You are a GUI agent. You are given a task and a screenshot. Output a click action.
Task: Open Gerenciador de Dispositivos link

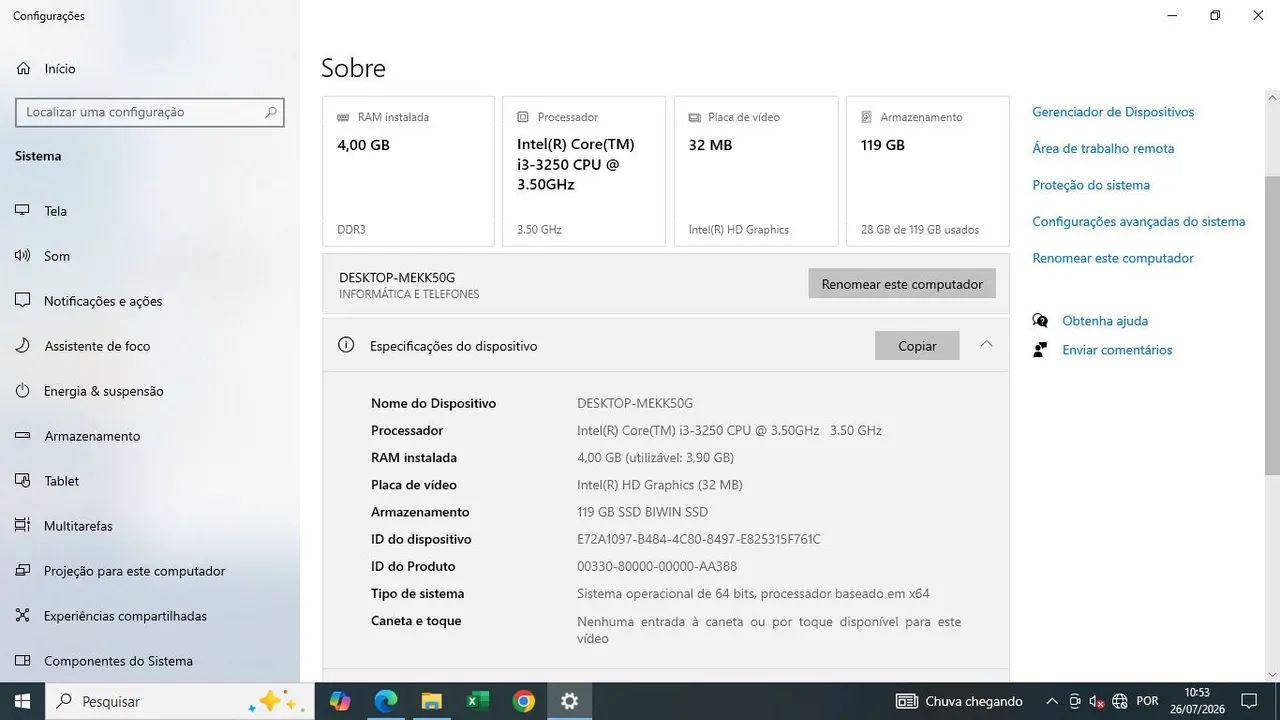point(1113,112)
